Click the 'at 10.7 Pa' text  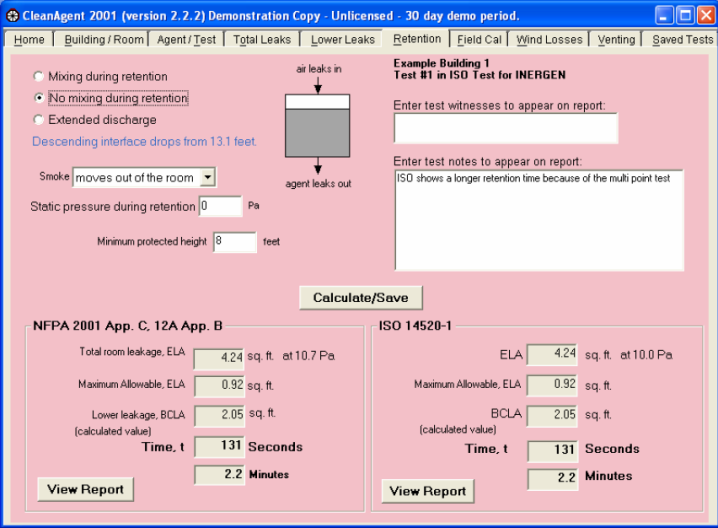[x=309, y=356]
